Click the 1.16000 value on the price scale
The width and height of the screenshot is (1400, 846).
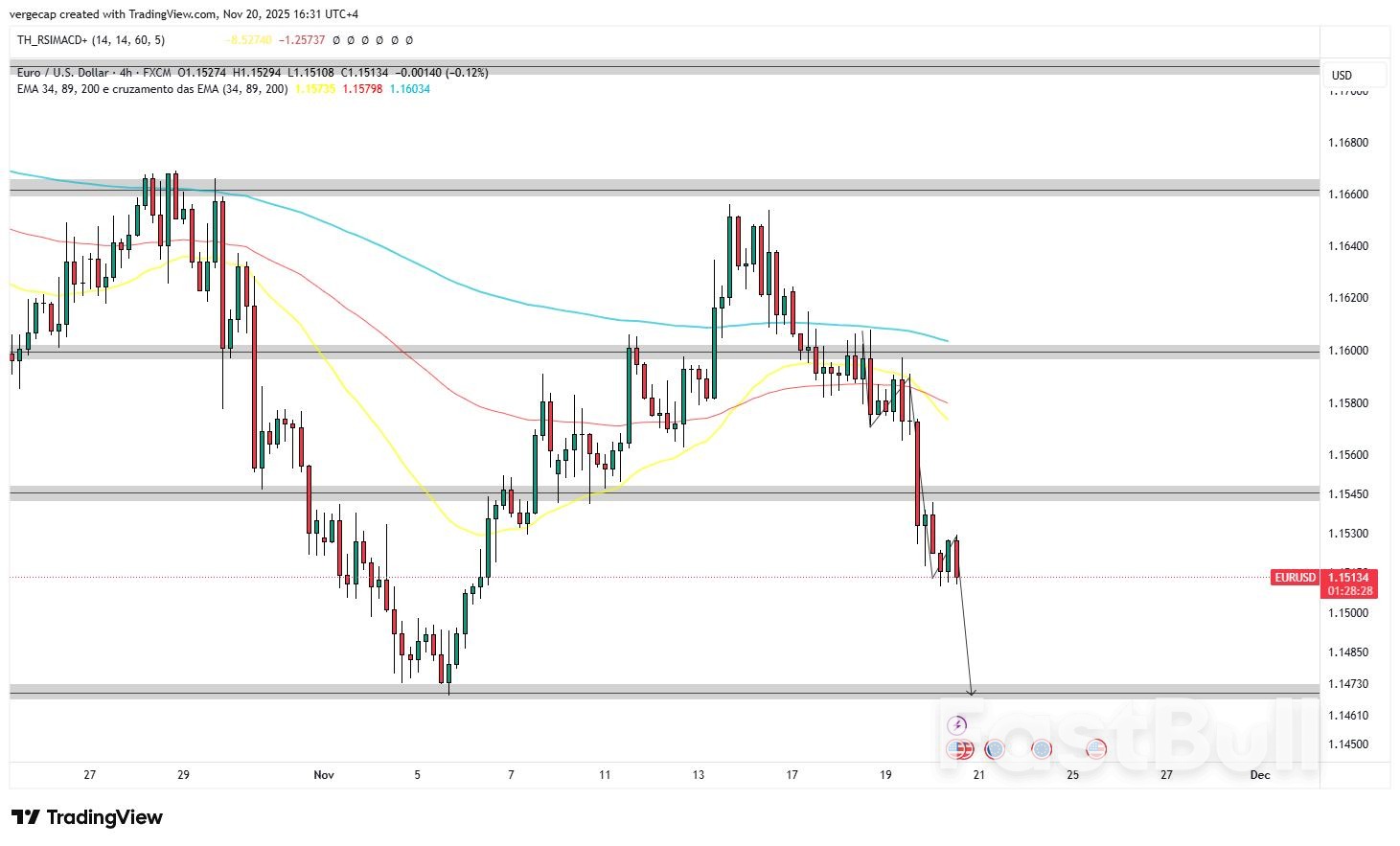1349,350
